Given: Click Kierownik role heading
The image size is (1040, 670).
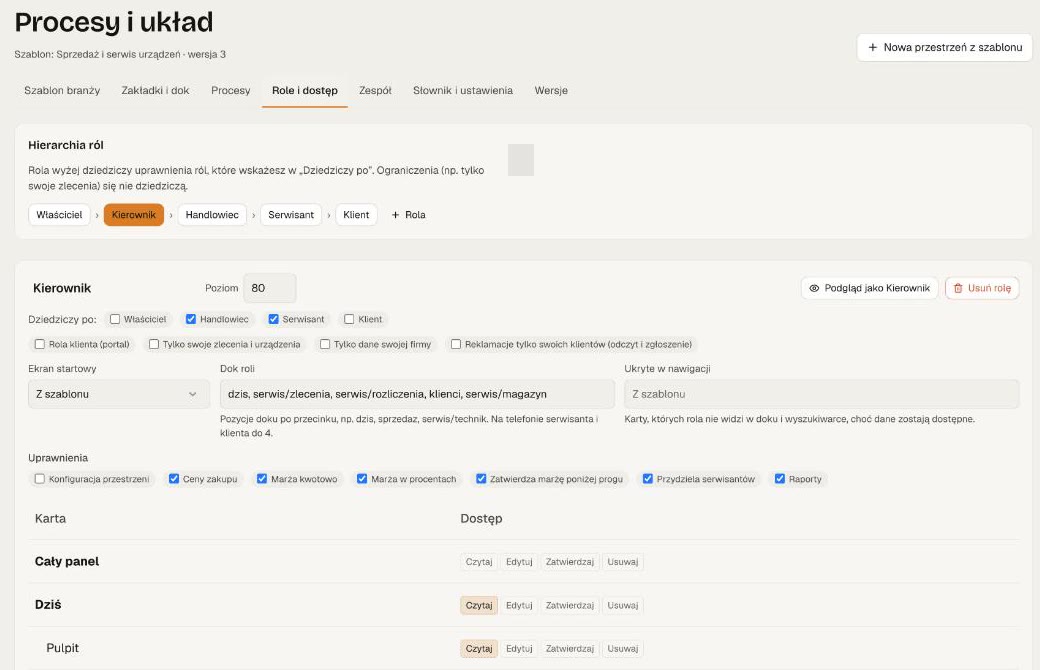Looking at the screenshot, I should (62, 288).
